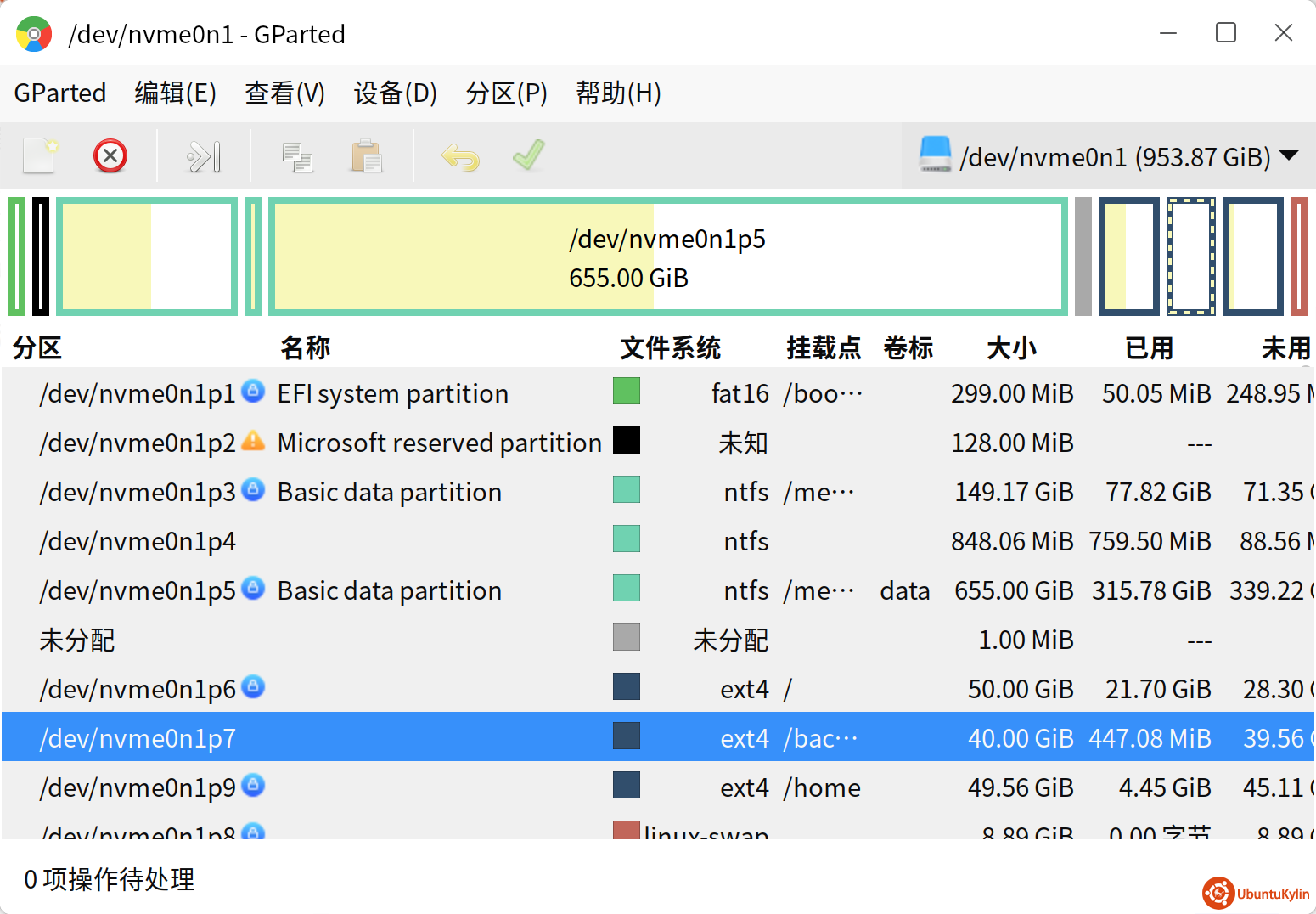
Task: Click the 50.00 GiB size cell
Action: pos(1021,689)
